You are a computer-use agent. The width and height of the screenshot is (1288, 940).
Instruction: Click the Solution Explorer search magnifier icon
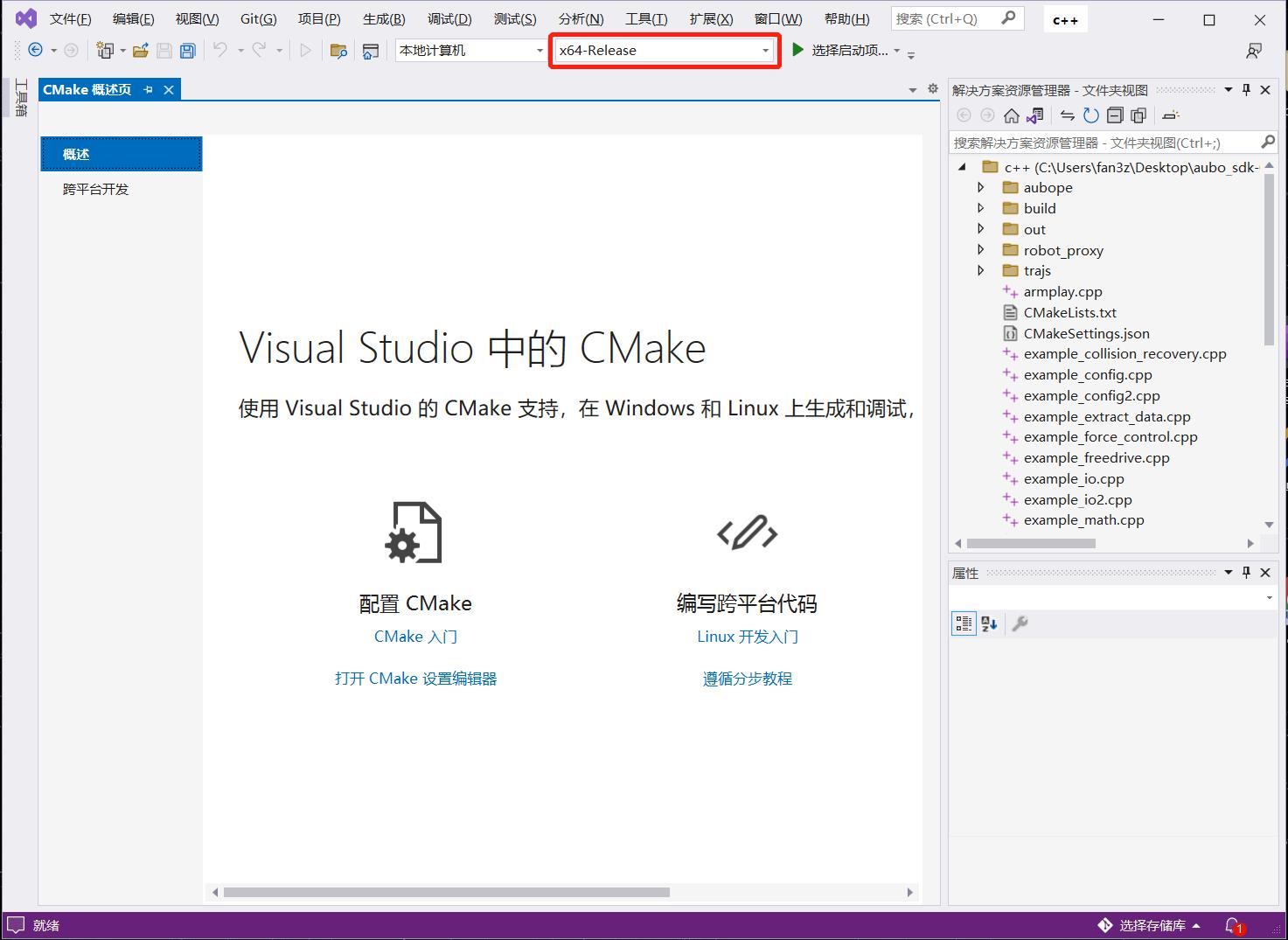click(x=1268, y=142)
